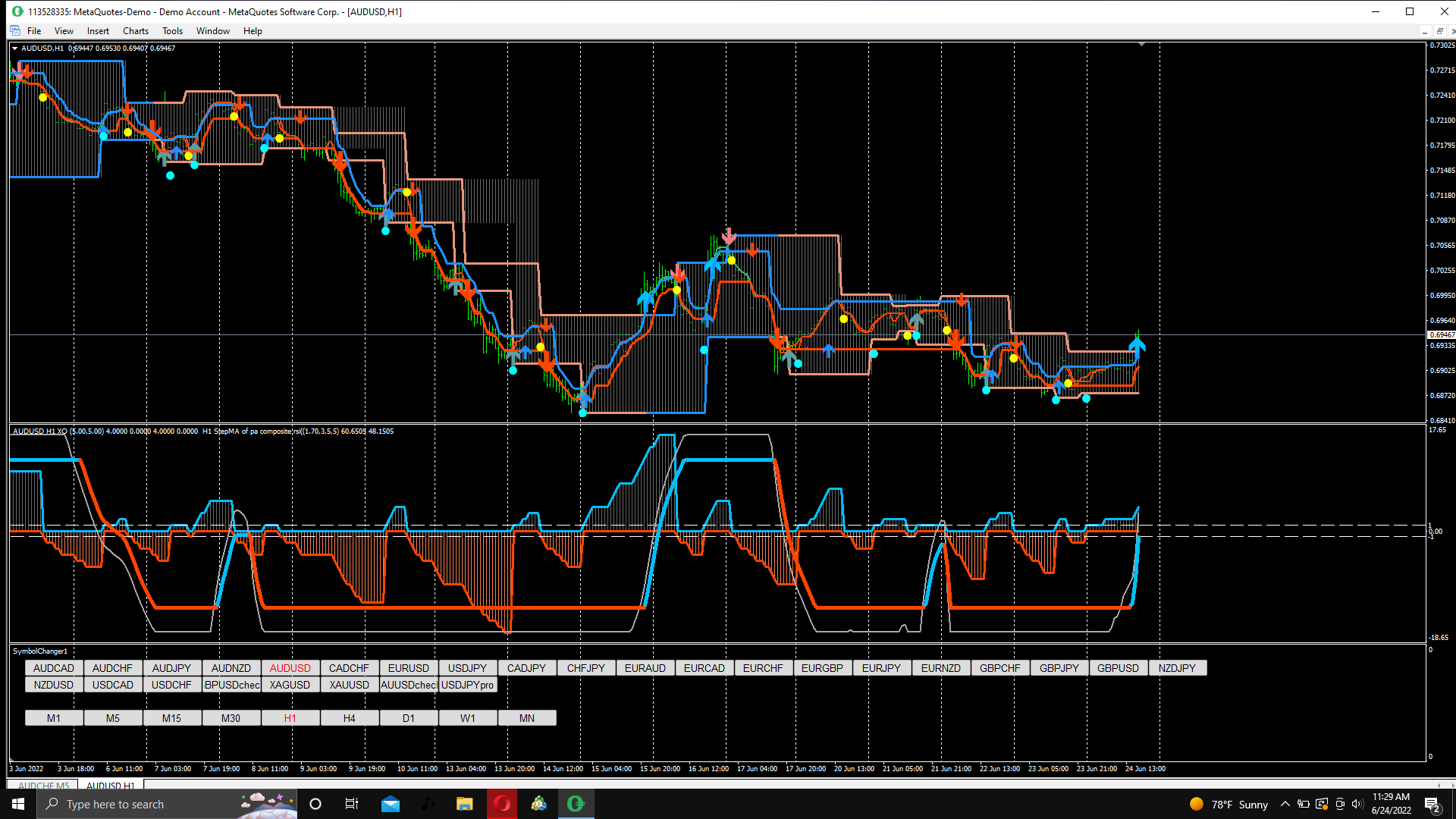Open the Insert menu

[x=98, y=31]
